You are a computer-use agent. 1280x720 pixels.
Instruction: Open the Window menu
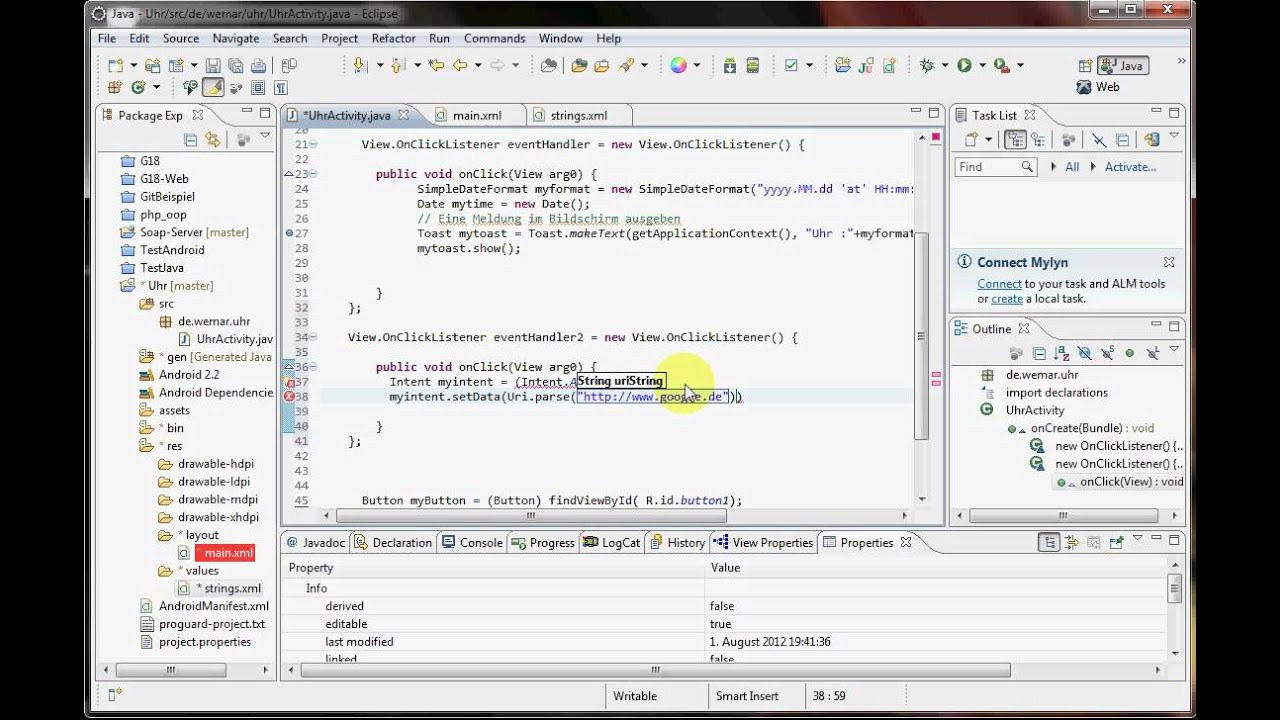pos(560,38)
